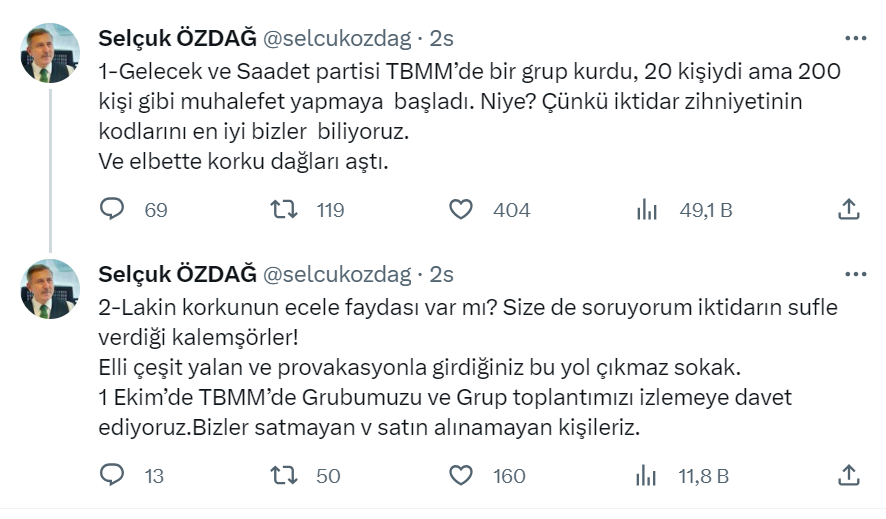
Task: Share the second tweet starting with 2-Lakin
Action: click(x=848, y=475)
